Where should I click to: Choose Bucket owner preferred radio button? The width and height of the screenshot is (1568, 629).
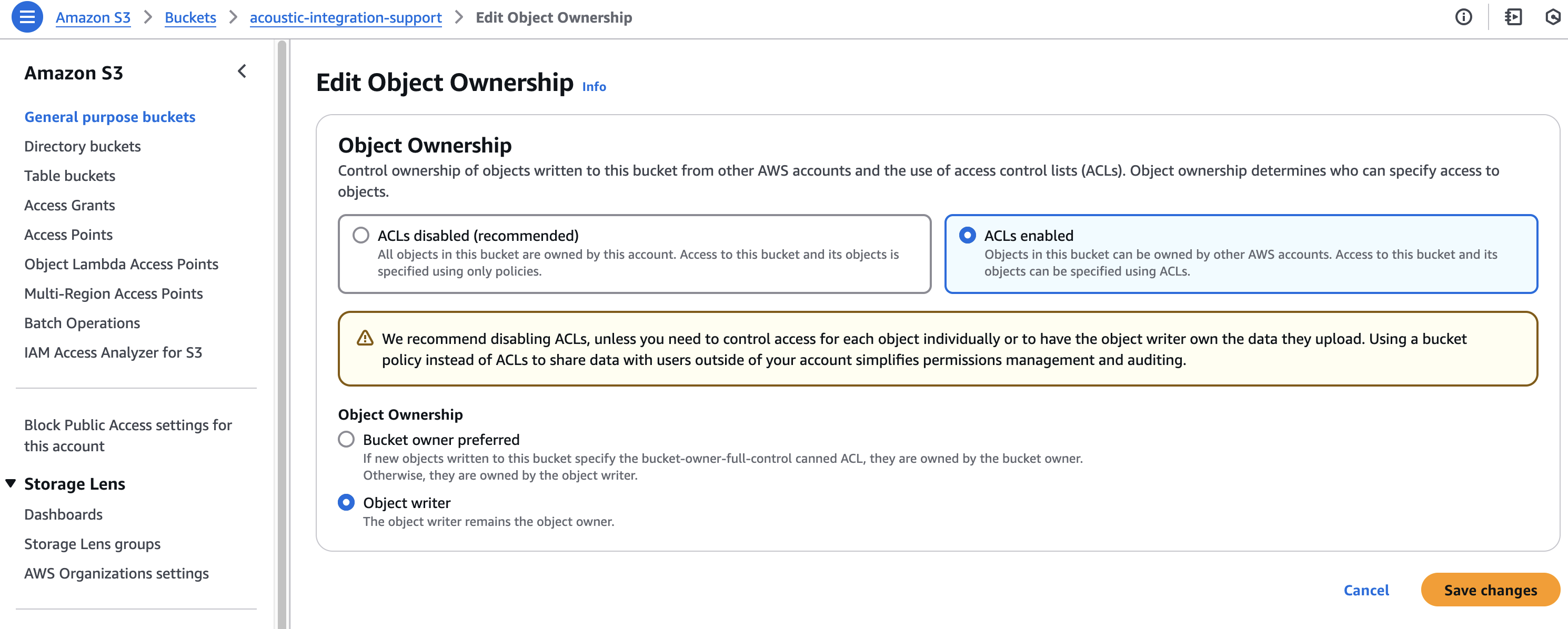coord(346,439)
